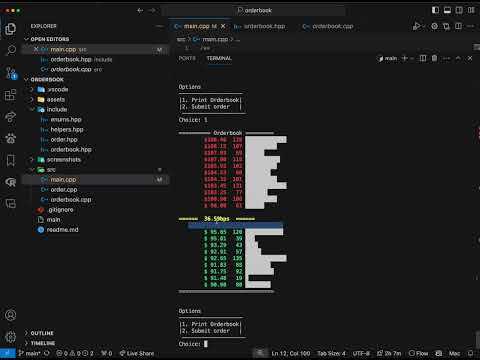
Task: Split the terminal
Action: click(423, 58)
